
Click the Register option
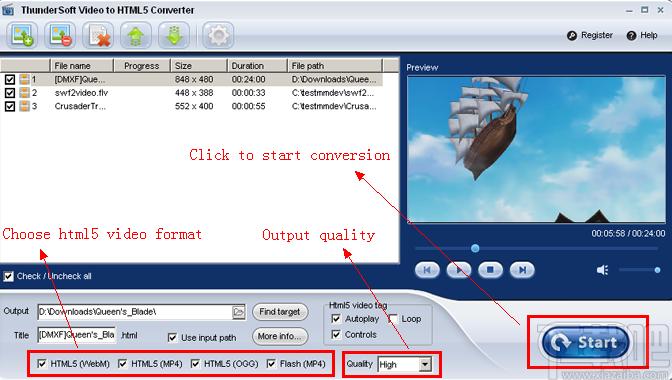(590, 36)
